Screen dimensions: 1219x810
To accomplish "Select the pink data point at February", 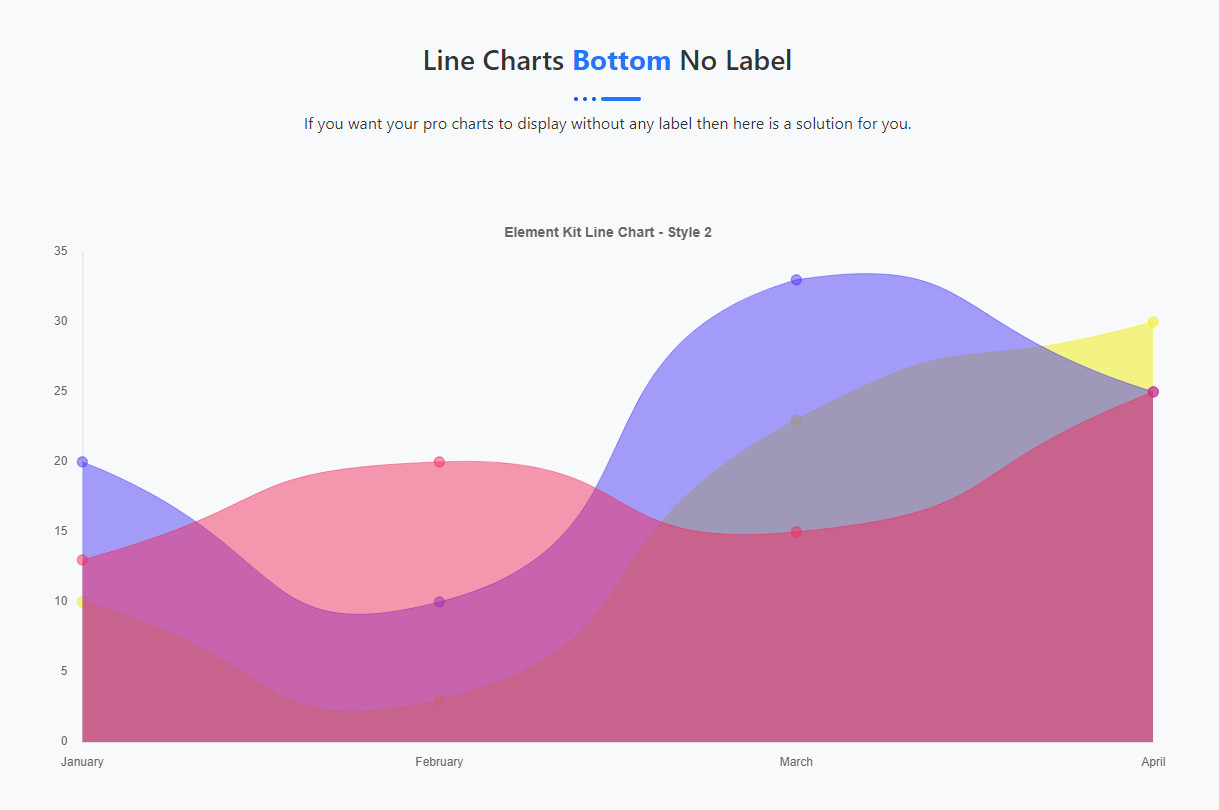I will pyautogui.click(x=439, y=462).
